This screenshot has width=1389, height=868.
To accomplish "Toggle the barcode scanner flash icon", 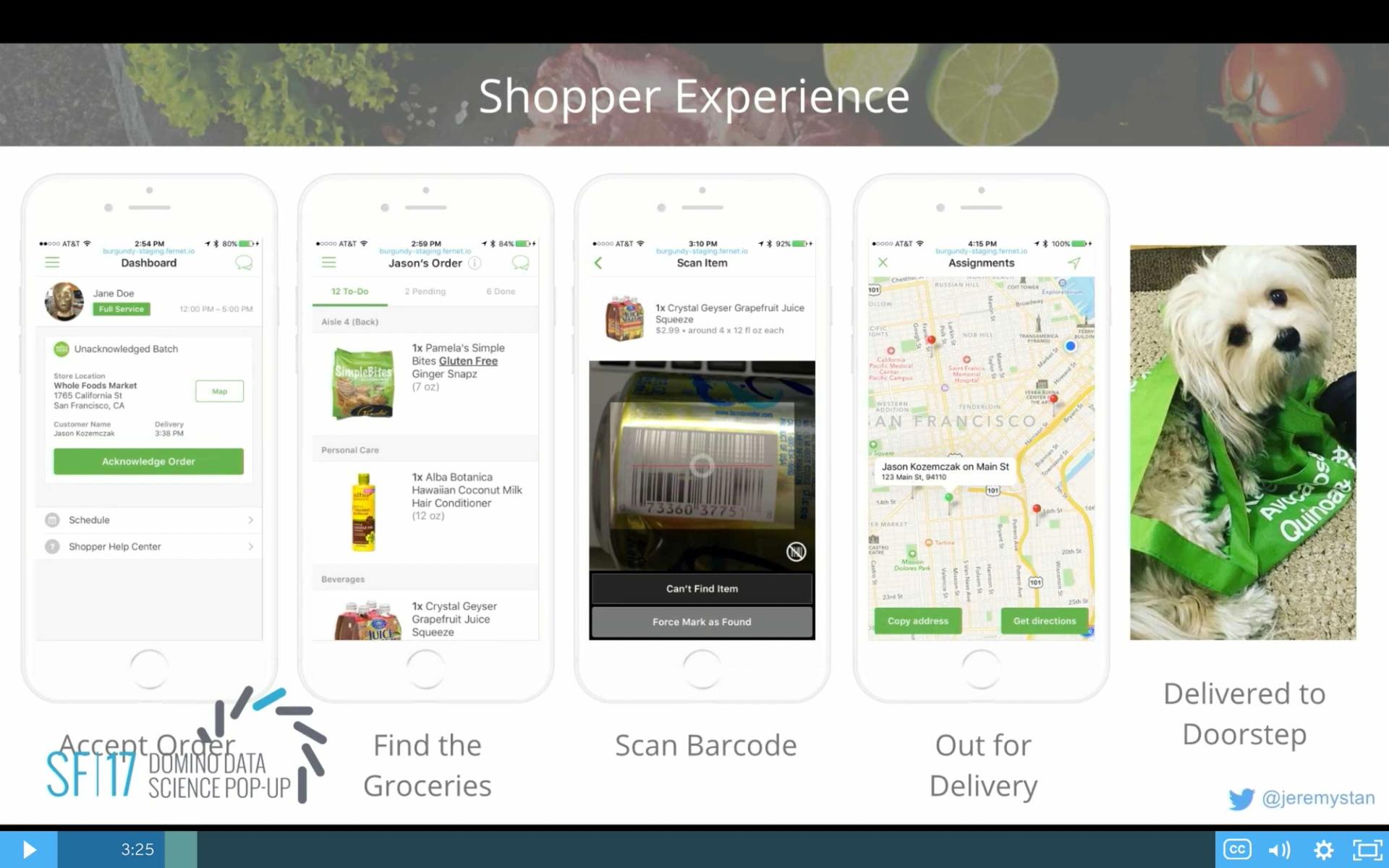I will pos(795,551).
